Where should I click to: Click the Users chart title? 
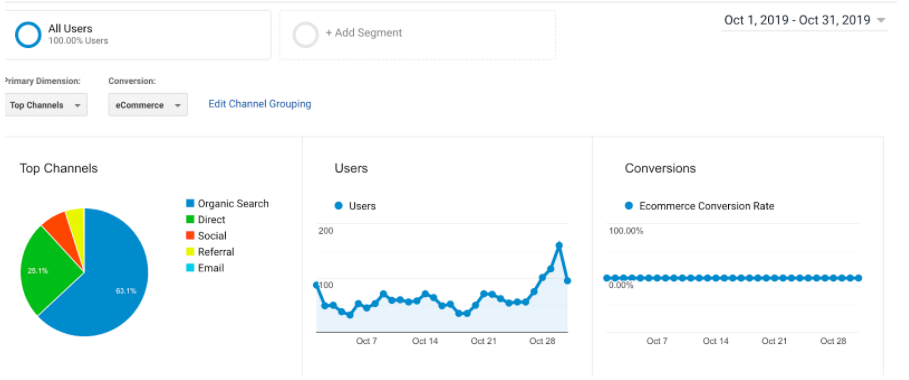point(351,169)
